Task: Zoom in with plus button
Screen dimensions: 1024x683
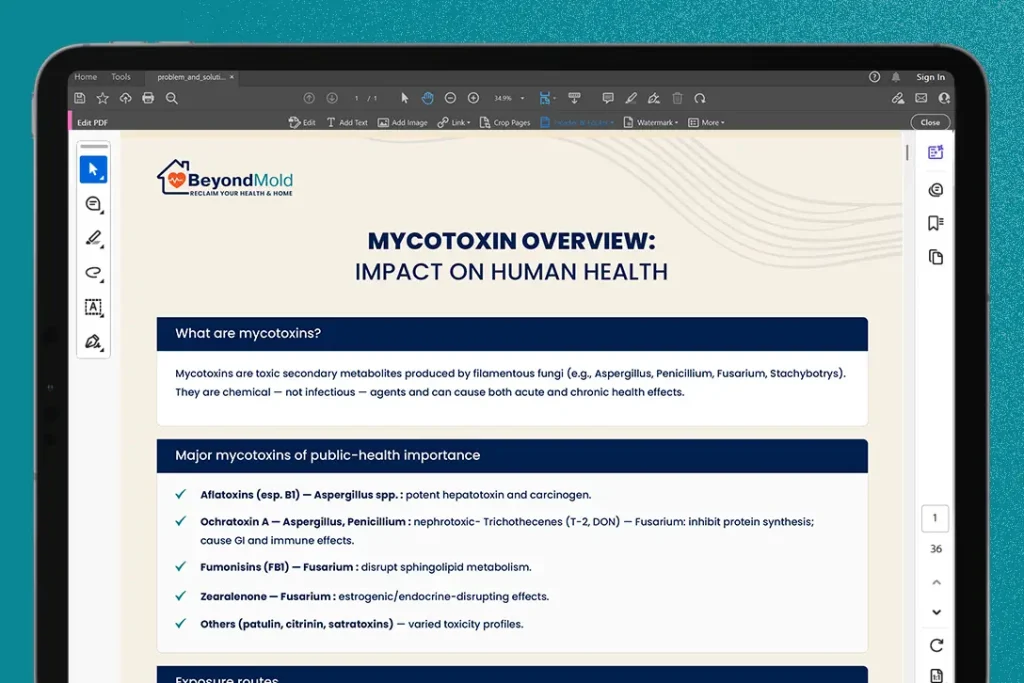Action: point(473,98)
